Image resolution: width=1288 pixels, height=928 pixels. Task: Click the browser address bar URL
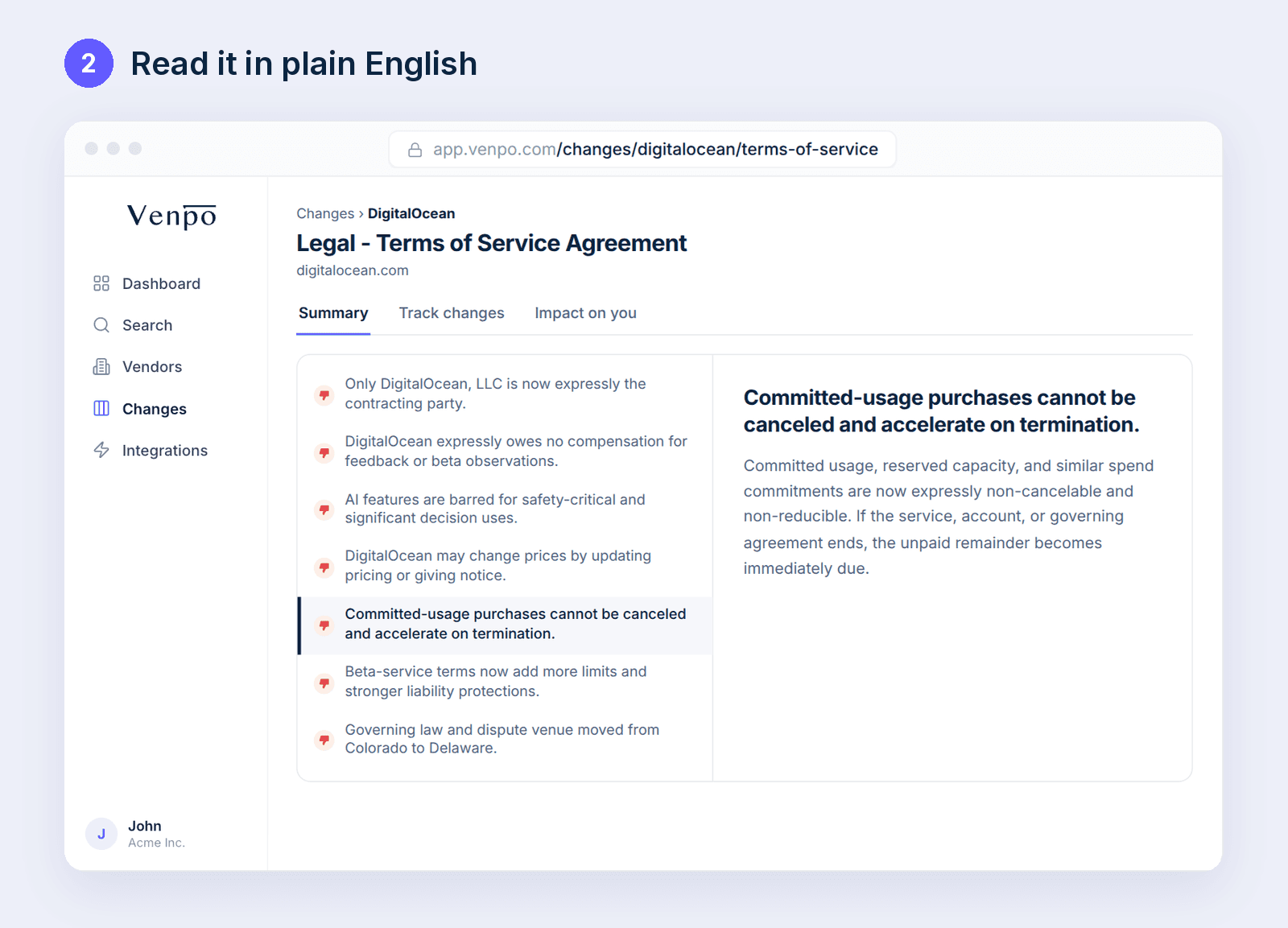tap(642, 150)
